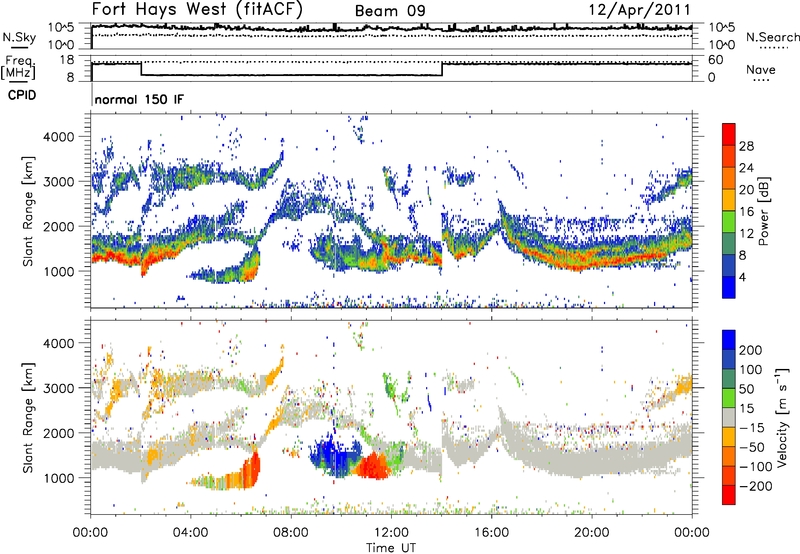Select the Slant Range label on velocity panel
The height and width of the screenshot is (554, 800).
pos(28,417)
